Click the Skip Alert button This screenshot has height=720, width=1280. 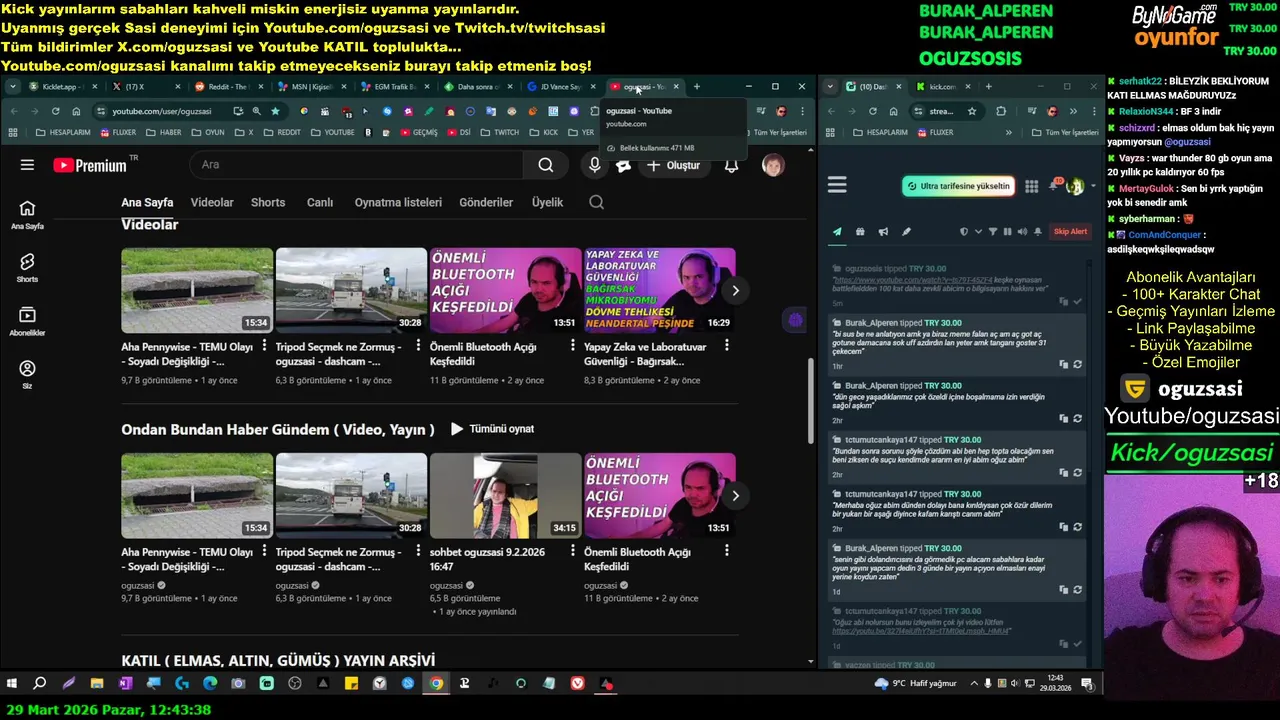[1070, 232]
